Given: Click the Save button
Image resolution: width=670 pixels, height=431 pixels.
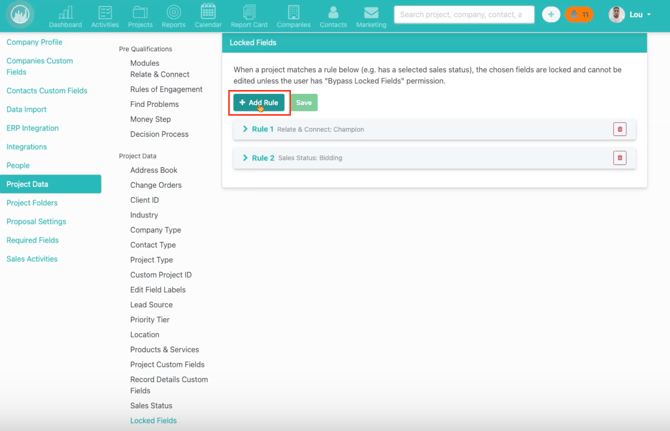Looking at the screenshot, I should pos(304,102).
